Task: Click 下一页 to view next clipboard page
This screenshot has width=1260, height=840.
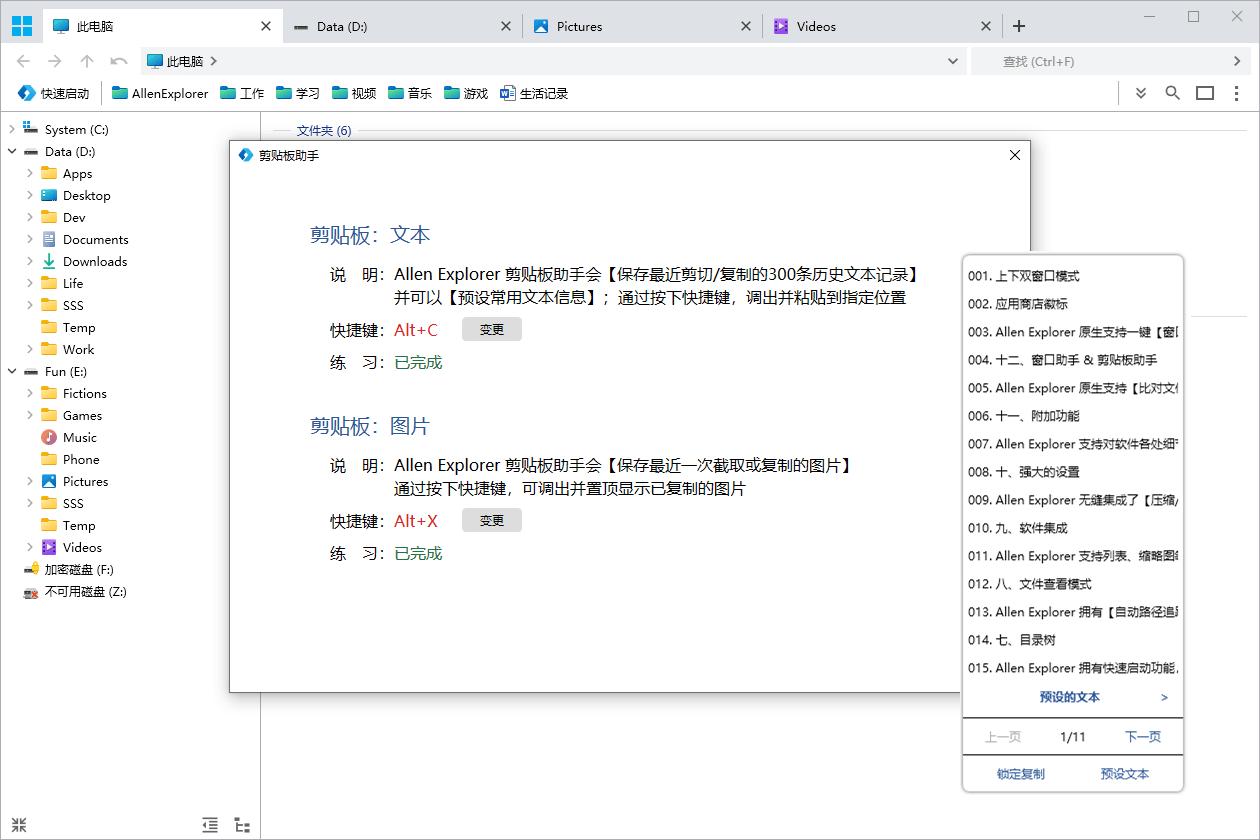Action: pyautogui.click(x=1142, y=736)
